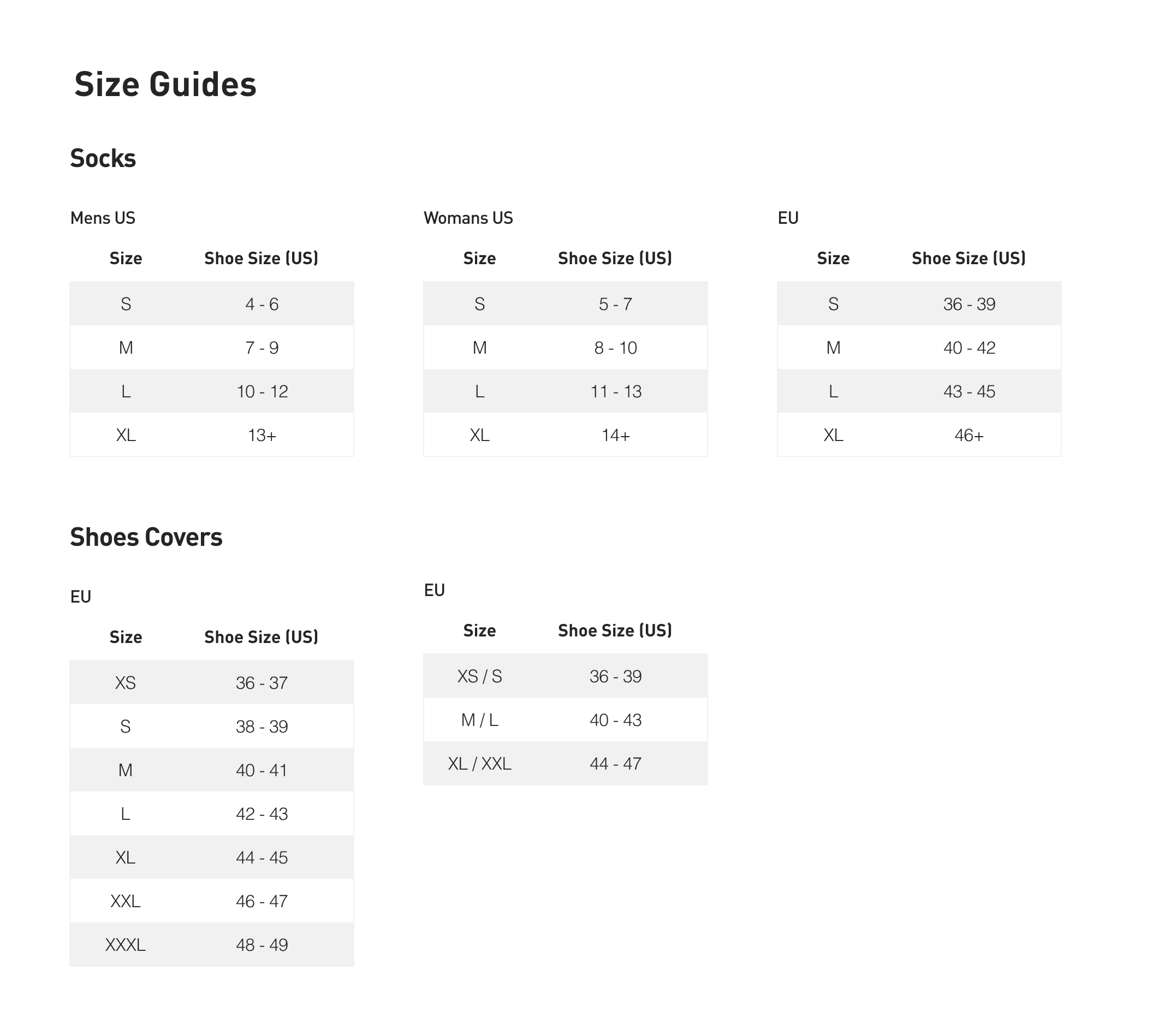Click the 13+ shoe size cell

(x=262, y=436)
